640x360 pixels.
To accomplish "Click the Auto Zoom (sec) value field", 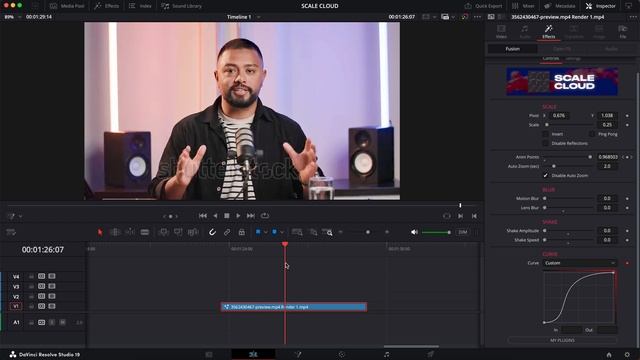I will 607,167.
